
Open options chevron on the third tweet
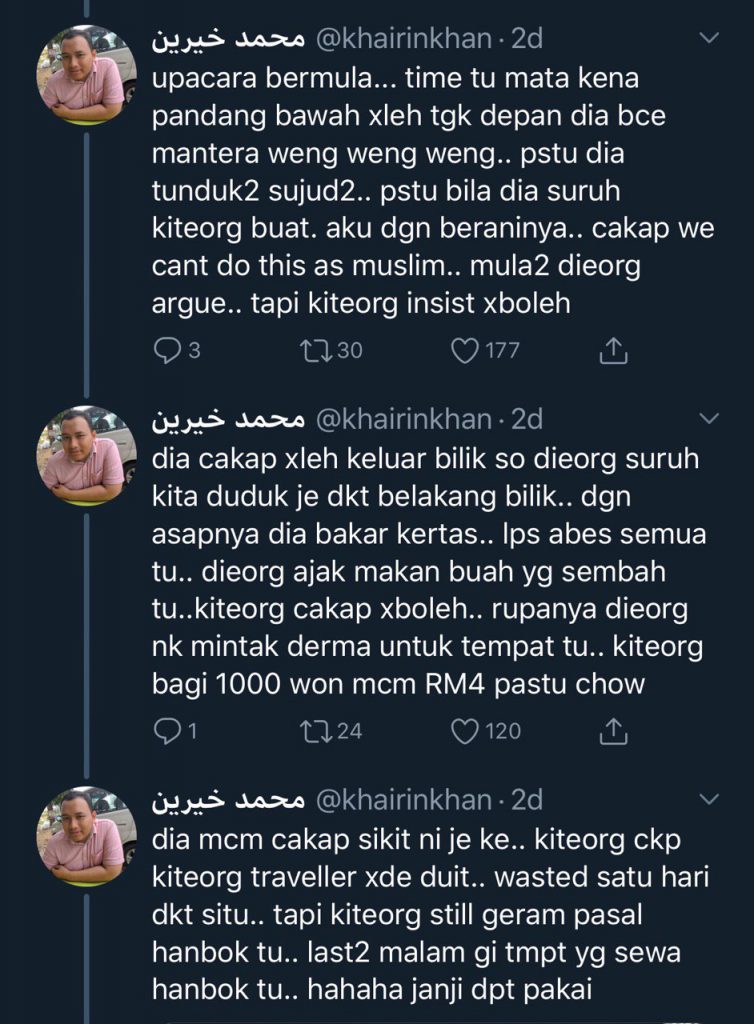[x=709, y=799]
